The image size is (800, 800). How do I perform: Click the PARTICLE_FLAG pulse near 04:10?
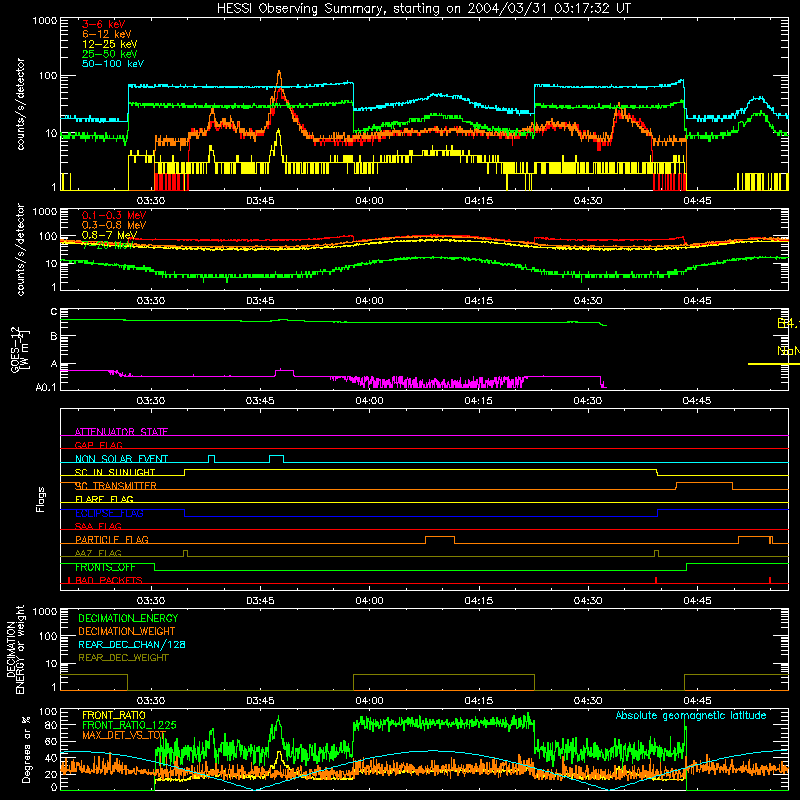440,540
